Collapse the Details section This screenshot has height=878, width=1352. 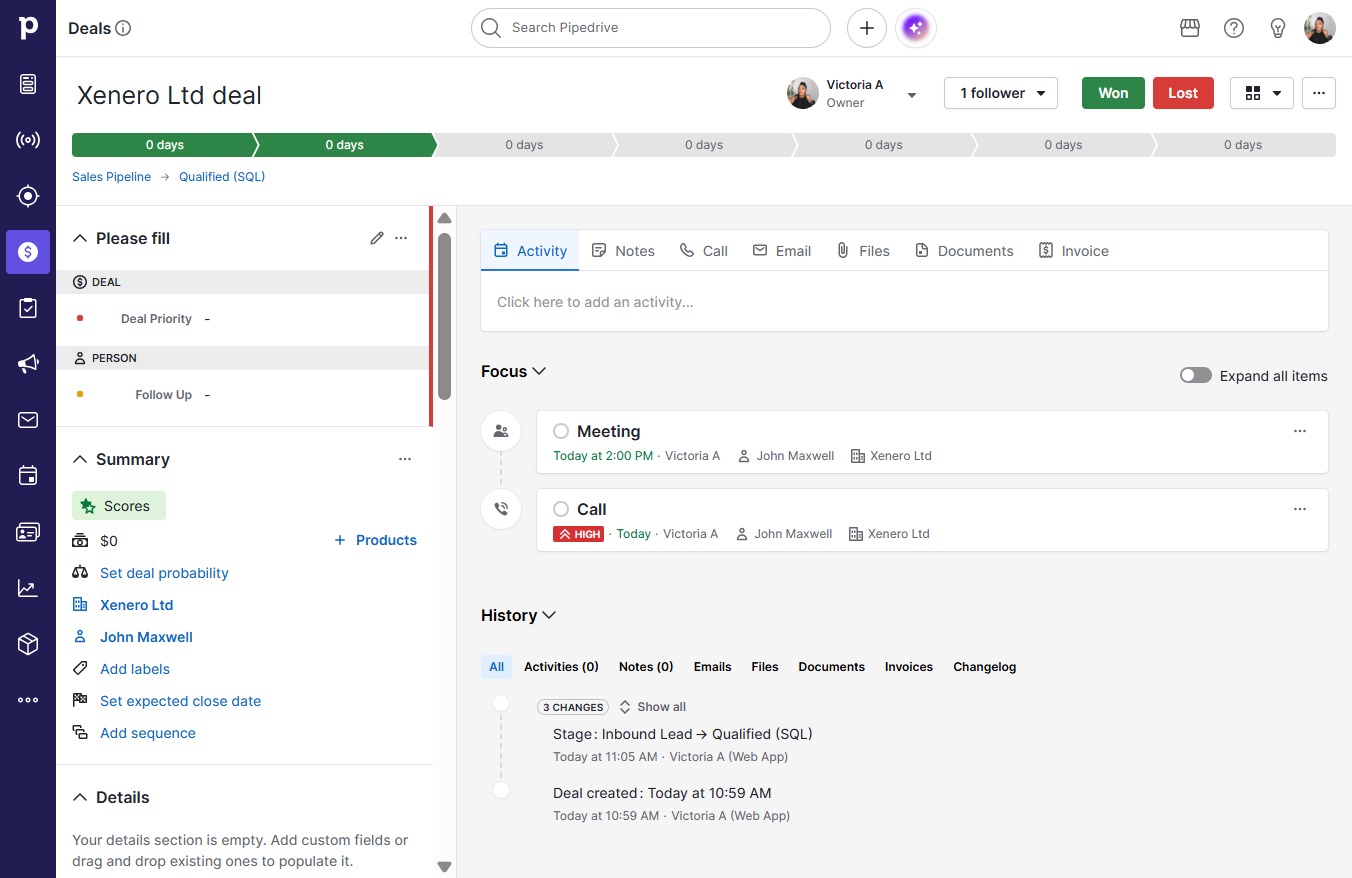(x=80, y=798)
